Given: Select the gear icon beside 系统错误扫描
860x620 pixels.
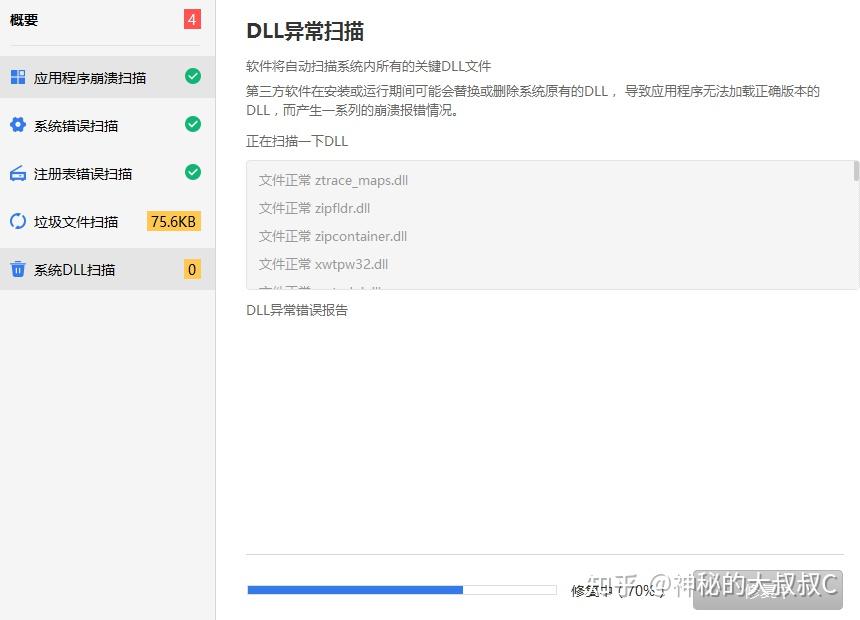Looking at the screenshot, I should [18, 124].
